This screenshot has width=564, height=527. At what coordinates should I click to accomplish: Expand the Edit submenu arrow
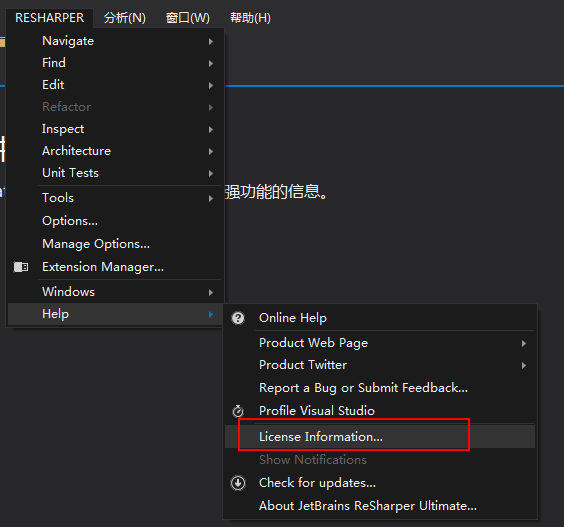pyautogui.click(x=211, y=86)
